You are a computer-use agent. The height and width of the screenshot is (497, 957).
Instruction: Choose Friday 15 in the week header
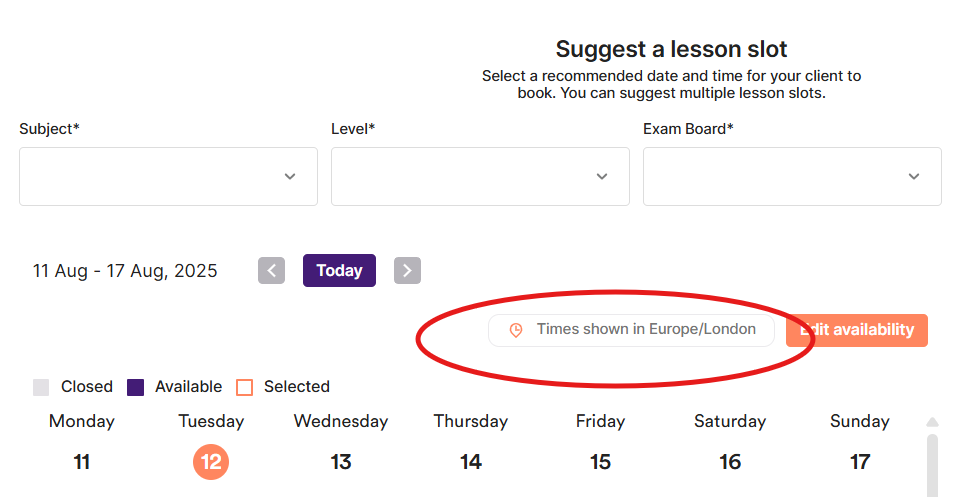tap(600, 462)
